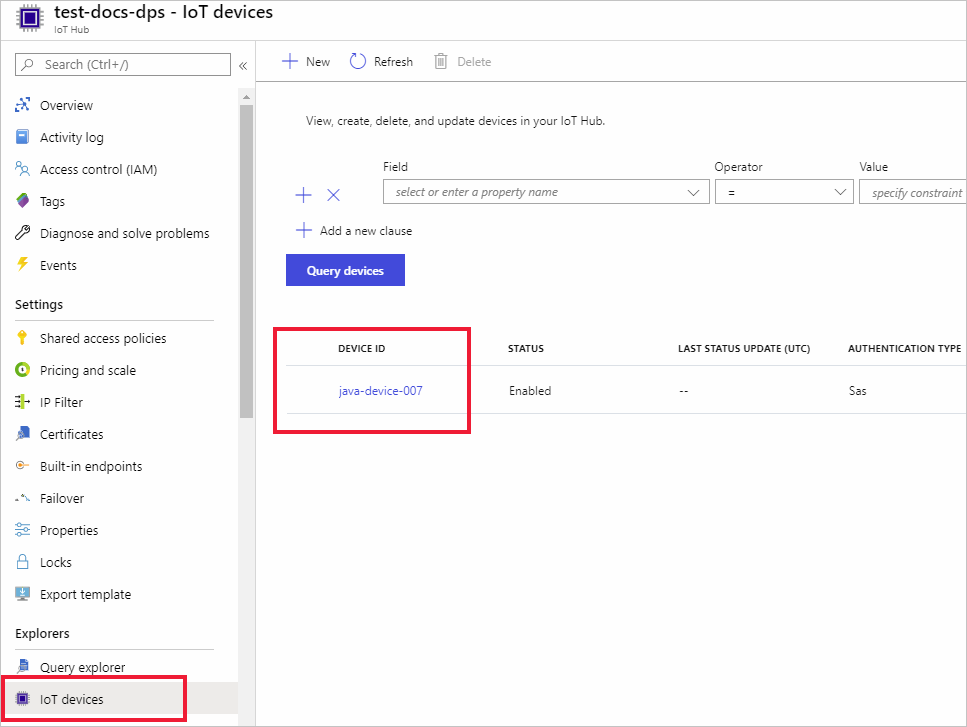Select Pricing and scale menu item
This screenshot has width=967, height=727.
88,370
